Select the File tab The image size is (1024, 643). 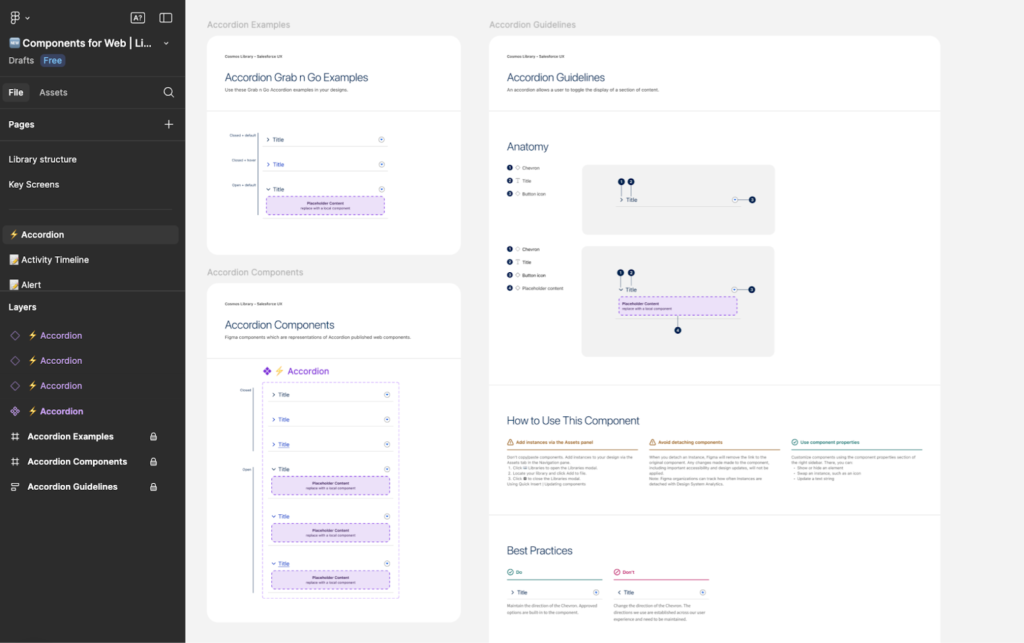pos(16,92)
